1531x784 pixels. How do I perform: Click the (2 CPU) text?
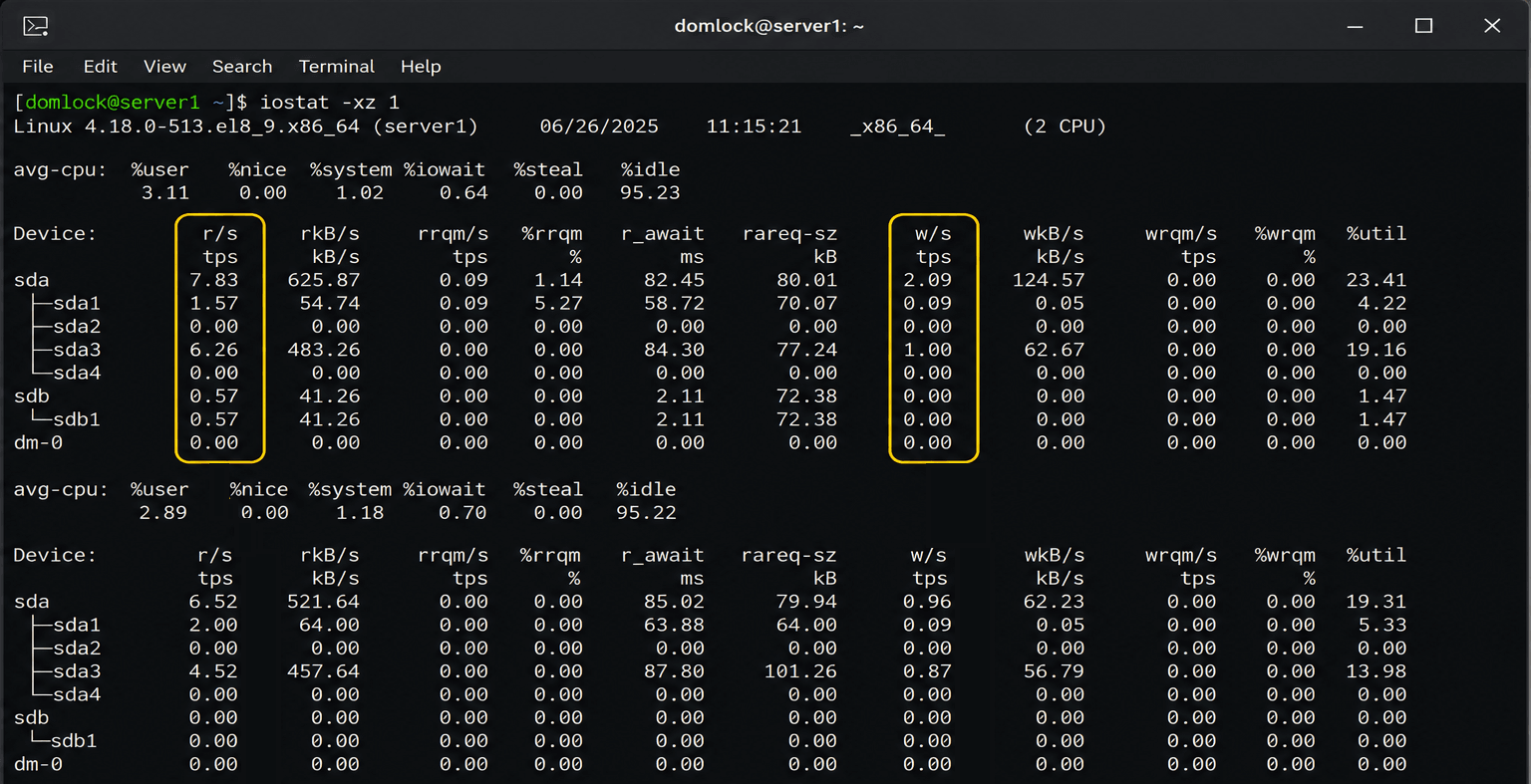point(1065,127)
